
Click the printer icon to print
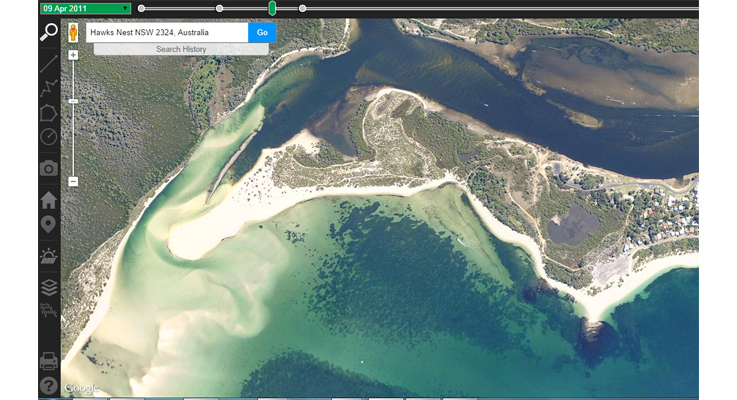[49, 361]
